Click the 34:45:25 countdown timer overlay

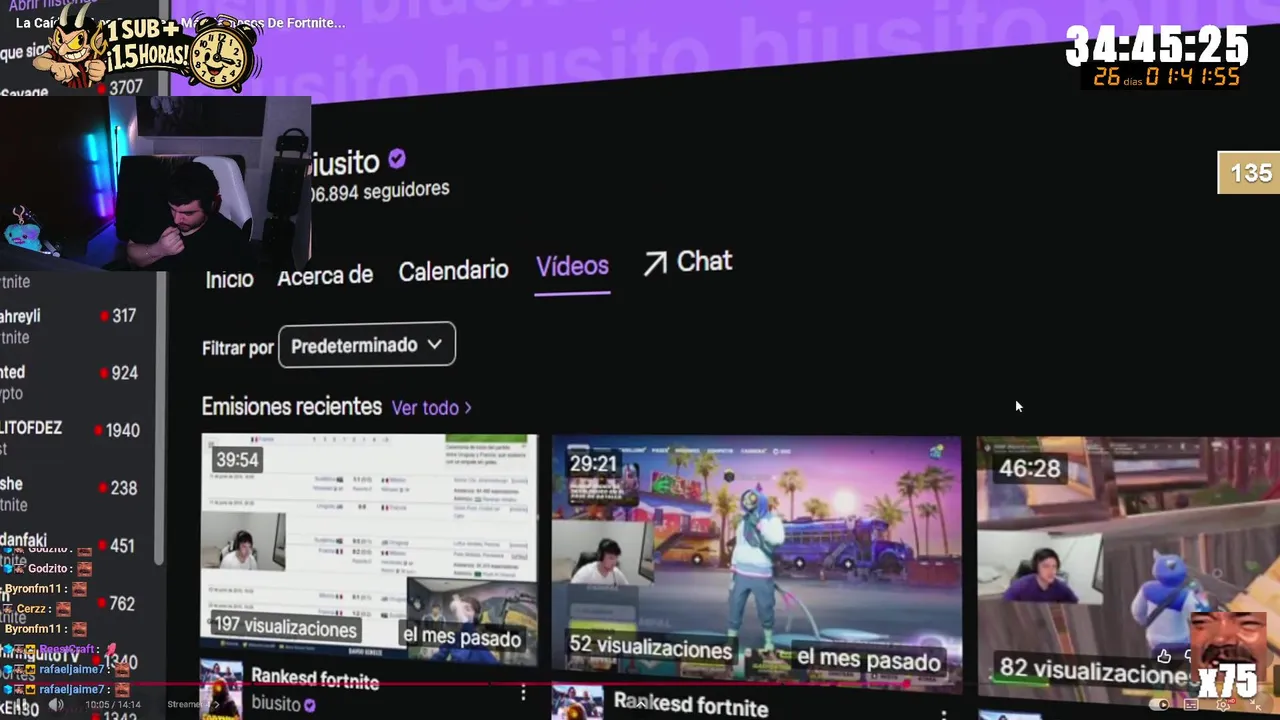coord(1157,46)
